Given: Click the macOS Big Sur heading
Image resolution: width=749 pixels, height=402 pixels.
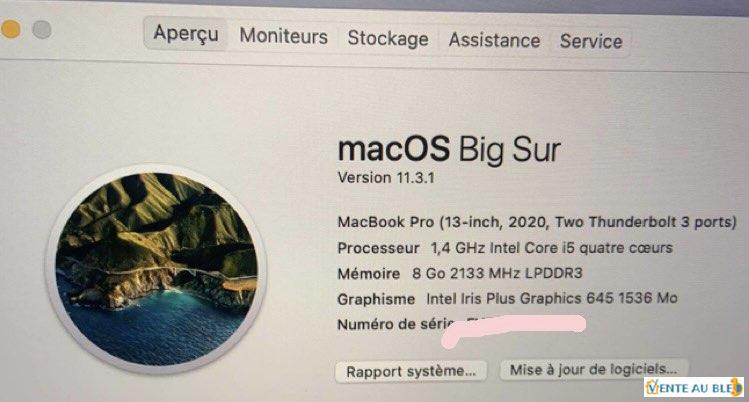Looking at the screenshot, I should tap(449, 149).
